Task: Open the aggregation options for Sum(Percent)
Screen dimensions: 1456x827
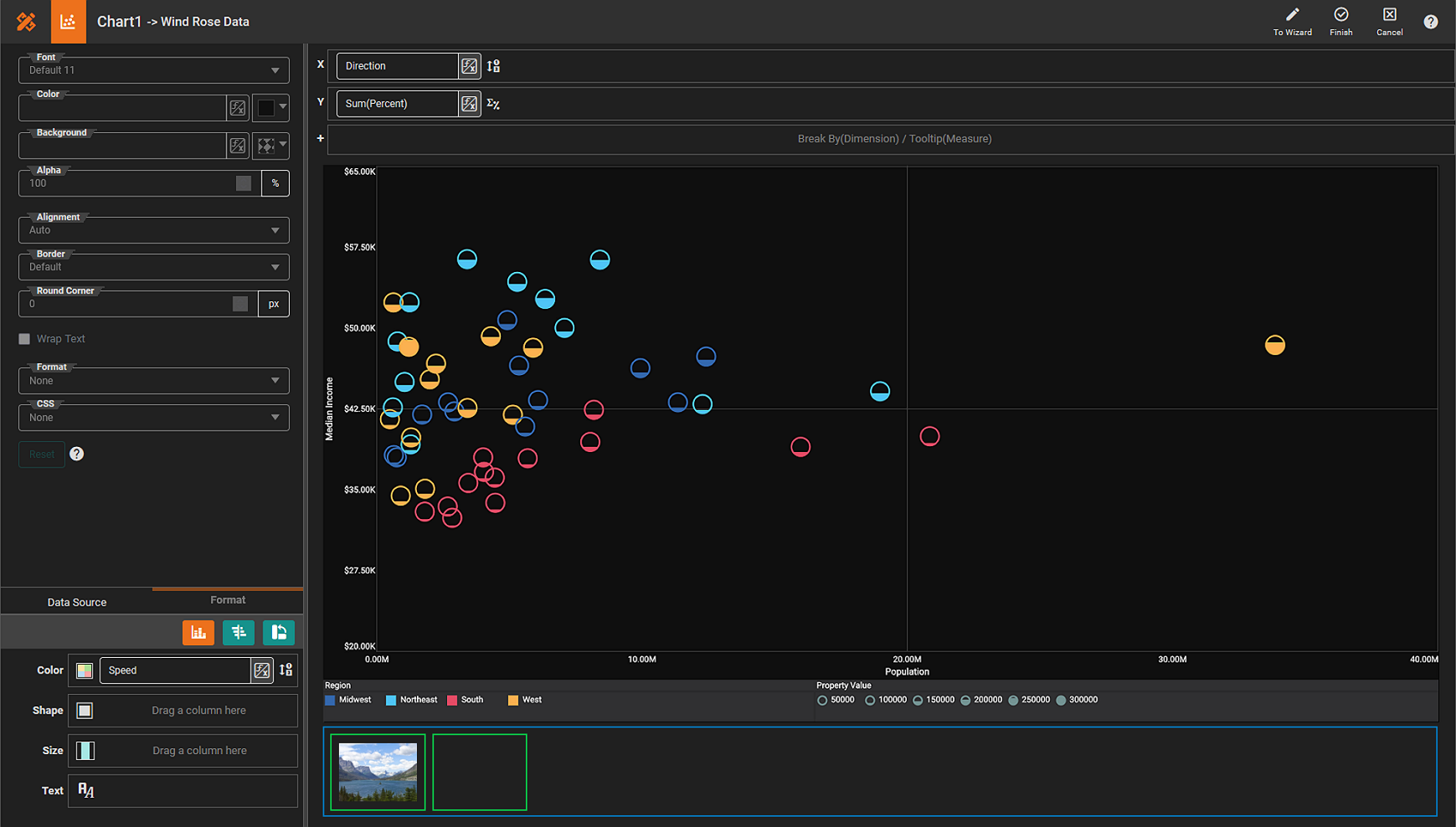Action: [x=493, y=104]
